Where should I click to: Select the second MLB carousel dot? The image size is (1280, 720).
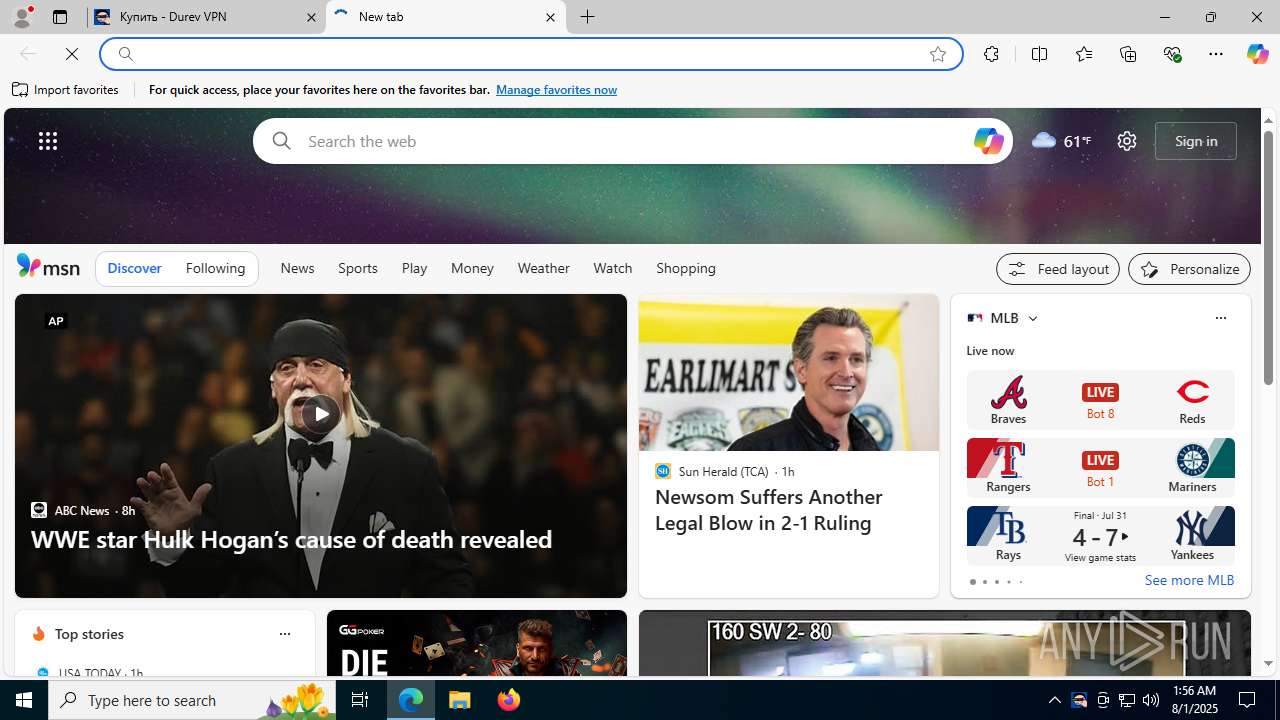click(x=984, y=582)
